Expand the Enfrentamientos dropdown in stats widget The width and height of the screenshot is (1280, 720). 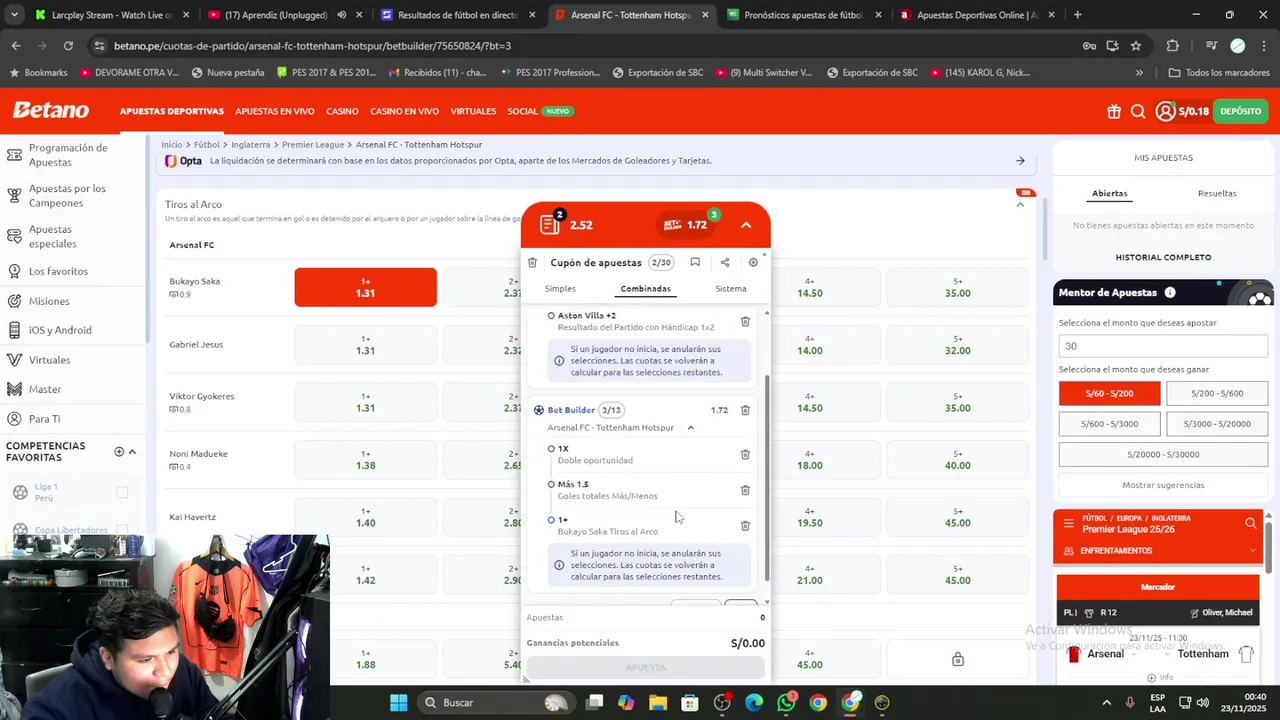[x=1252, y=551]
